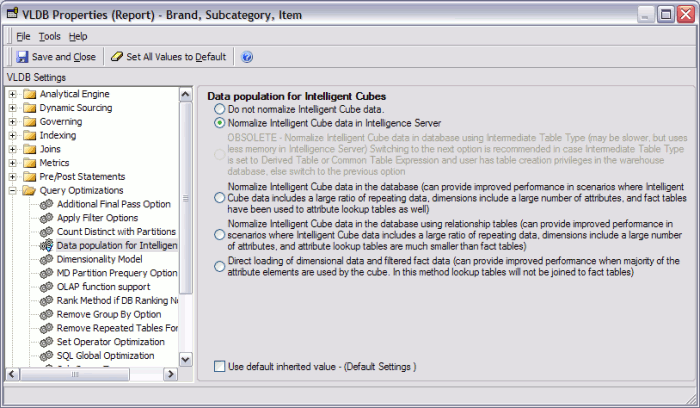700x408 pixels.
Task: Click the Query Optimizations open folder icon
Action: click(29, 190)
